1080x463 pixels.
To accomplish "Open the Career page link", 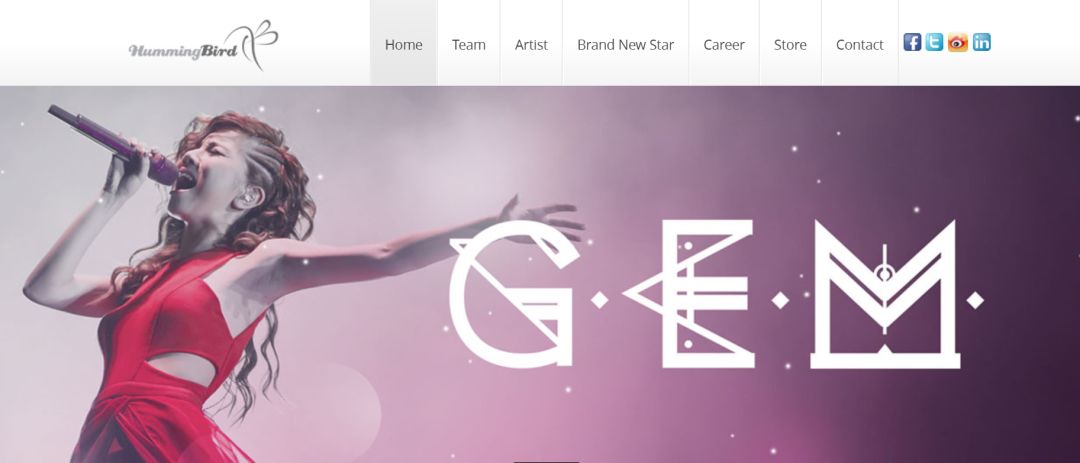I will pos(724,43).
